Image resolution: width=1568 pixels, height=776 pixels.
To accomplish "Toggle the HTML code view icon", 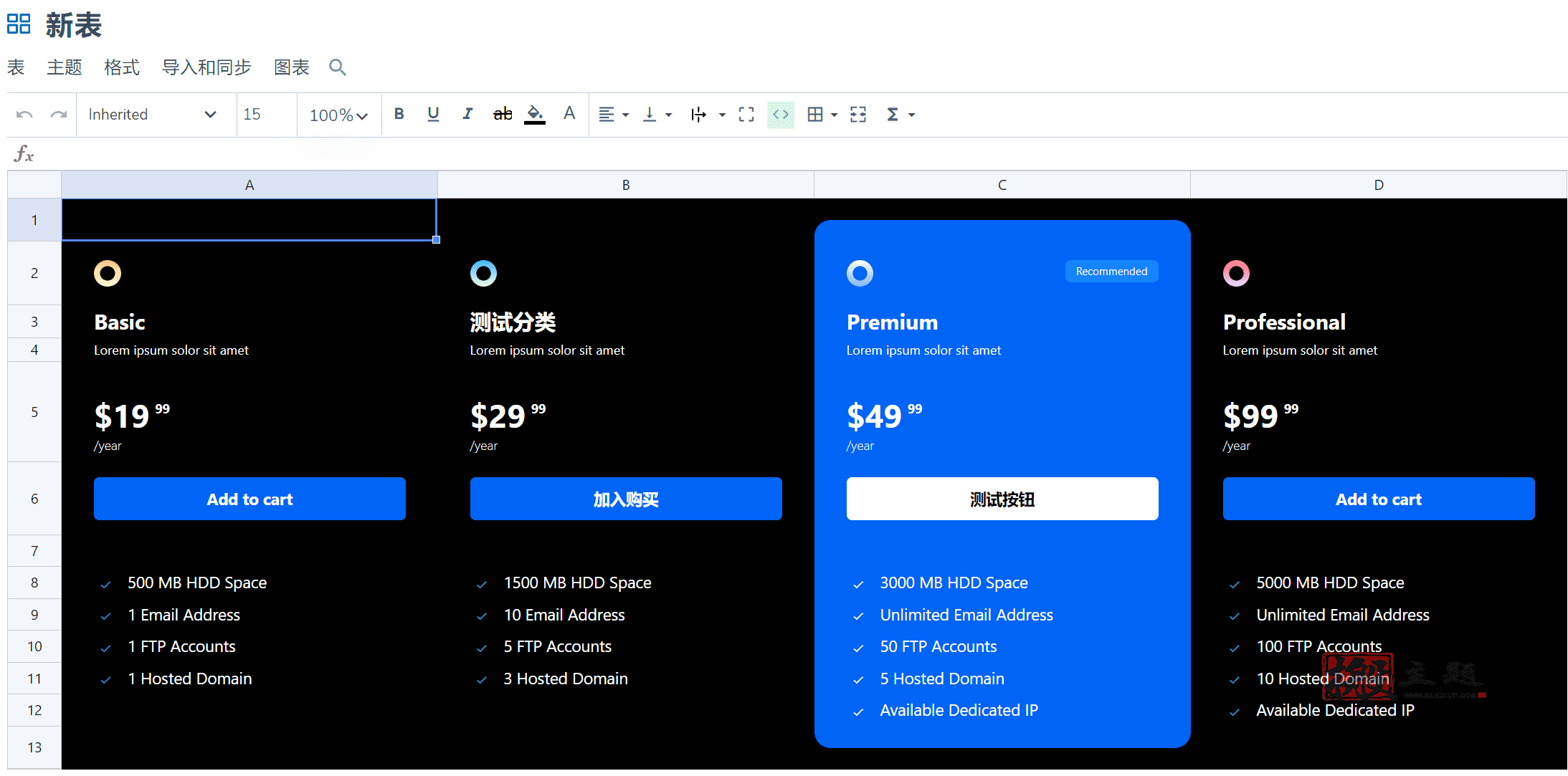I will (x=781, y=115).
